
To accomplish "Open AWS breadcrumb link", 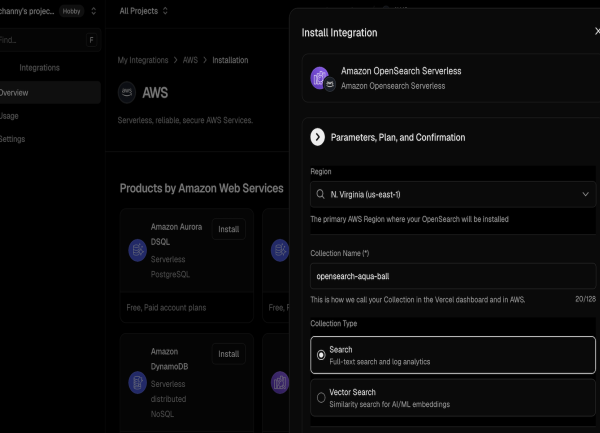I will coord(190,60).
